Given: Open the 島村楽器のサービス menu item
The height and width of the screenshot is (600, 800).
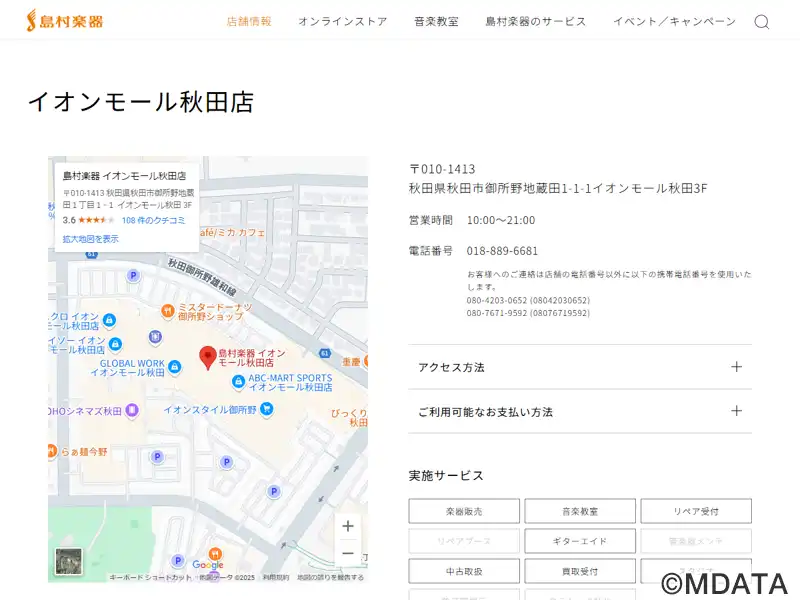Looking at the screenshot, I should (536, 21).
